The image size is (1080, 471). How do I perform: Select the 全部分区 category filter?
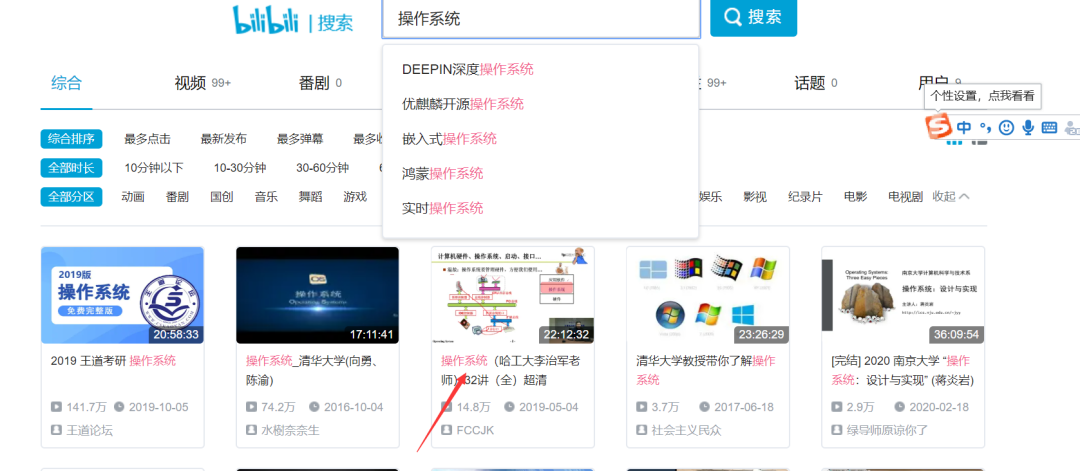72,197
